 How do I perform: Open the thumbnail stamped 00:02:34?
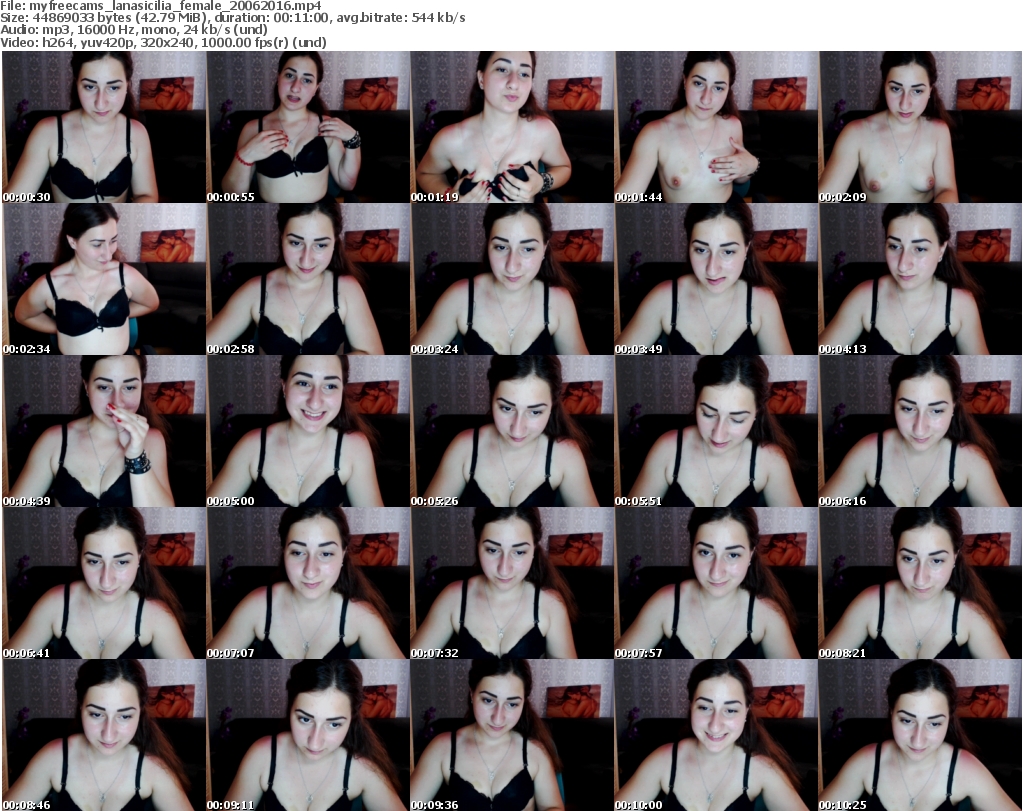point(104,279)
